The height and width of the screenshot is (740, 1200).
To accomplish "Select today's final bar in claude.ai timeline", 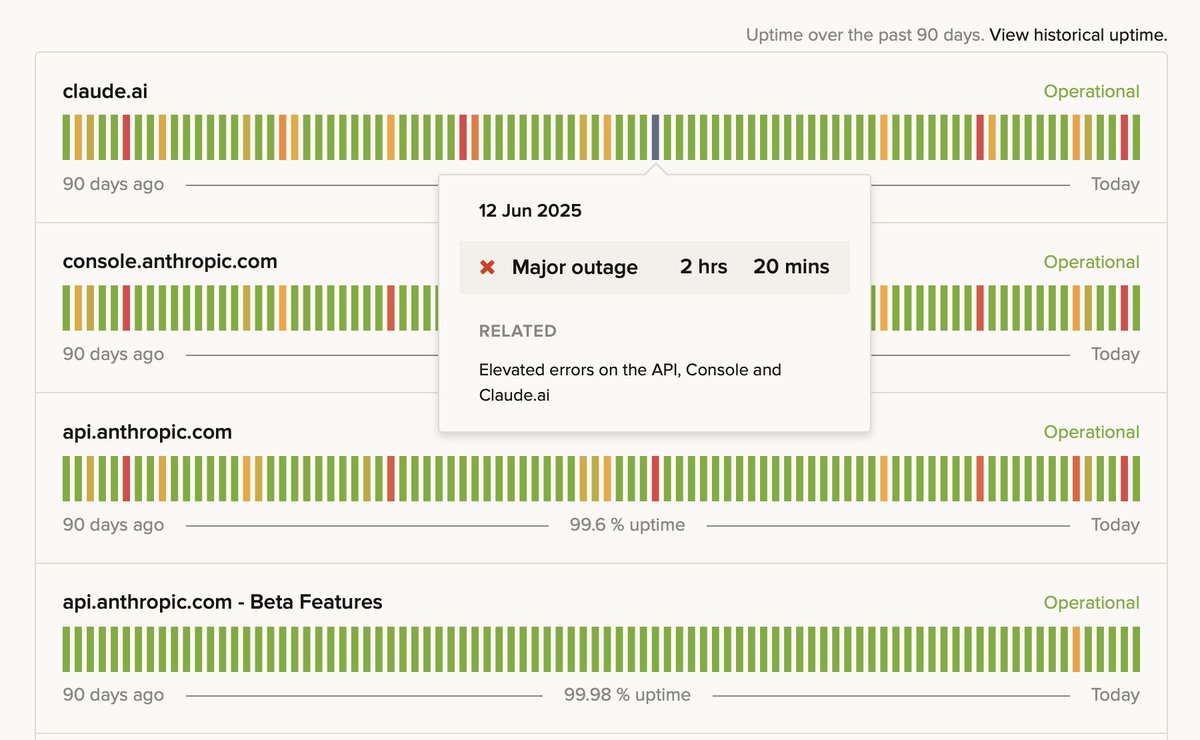I will point(1136,137).
